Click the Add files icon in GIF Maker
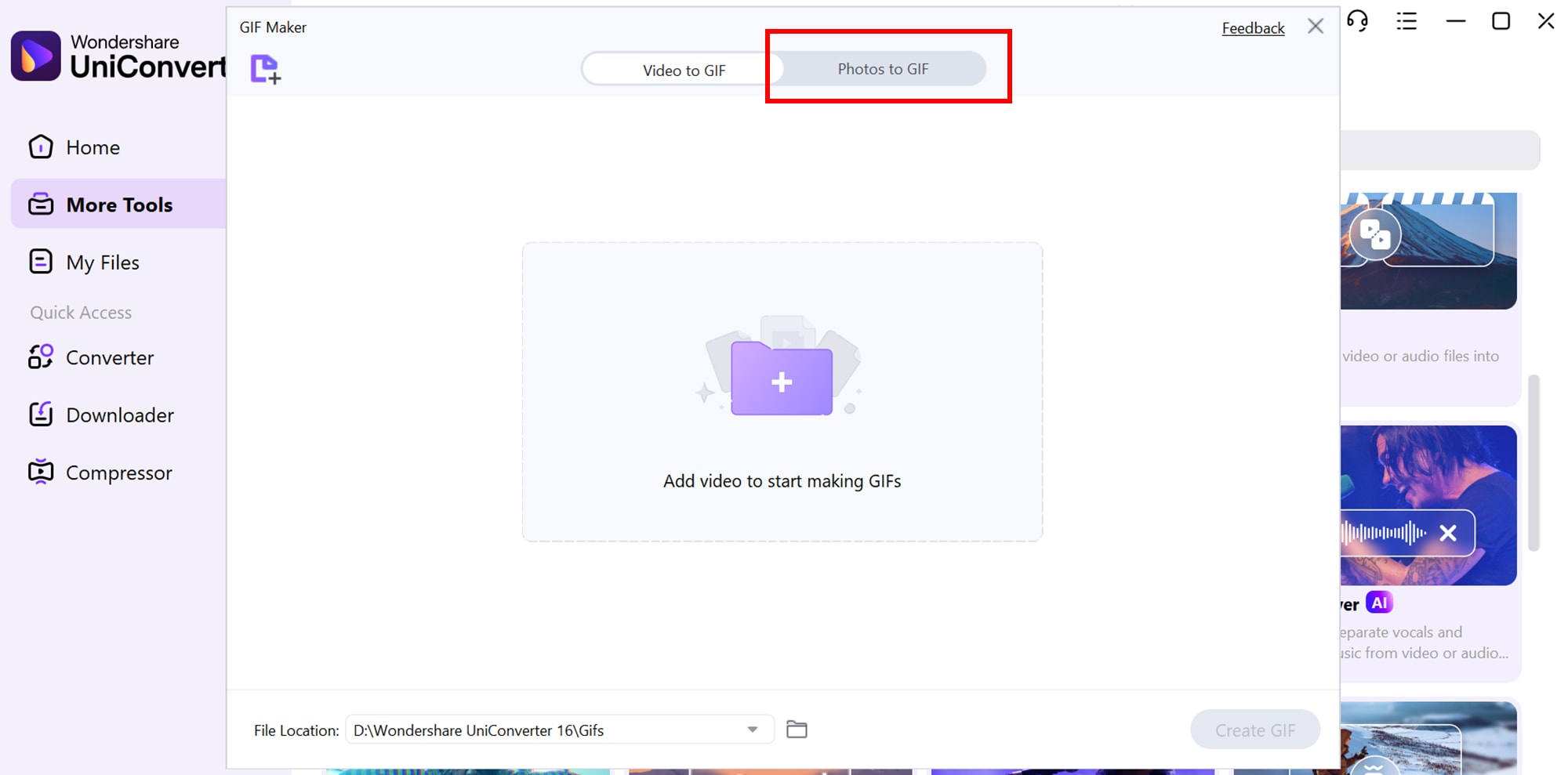This screenshot has height=775, width=1568. [266, 69]
